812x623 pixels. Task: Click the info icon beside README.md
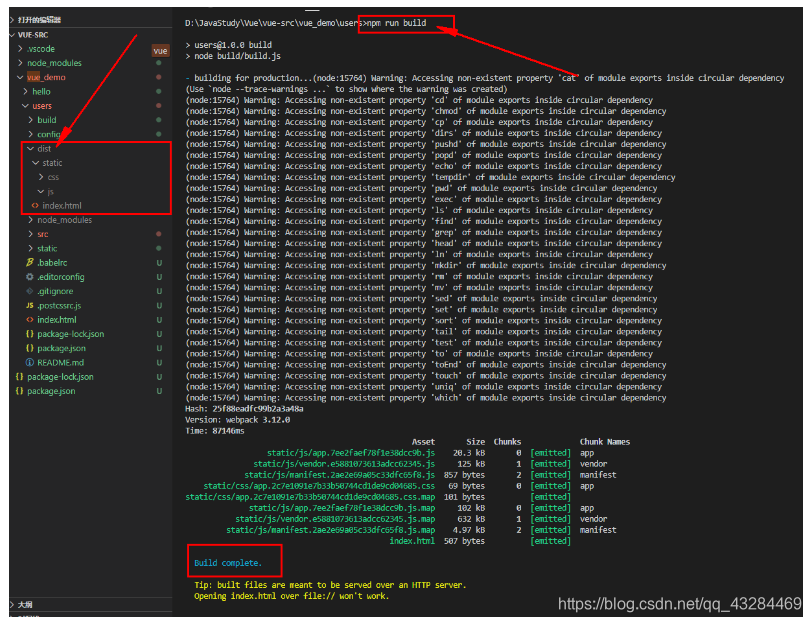pyautogui.click(x=30, y=363)
